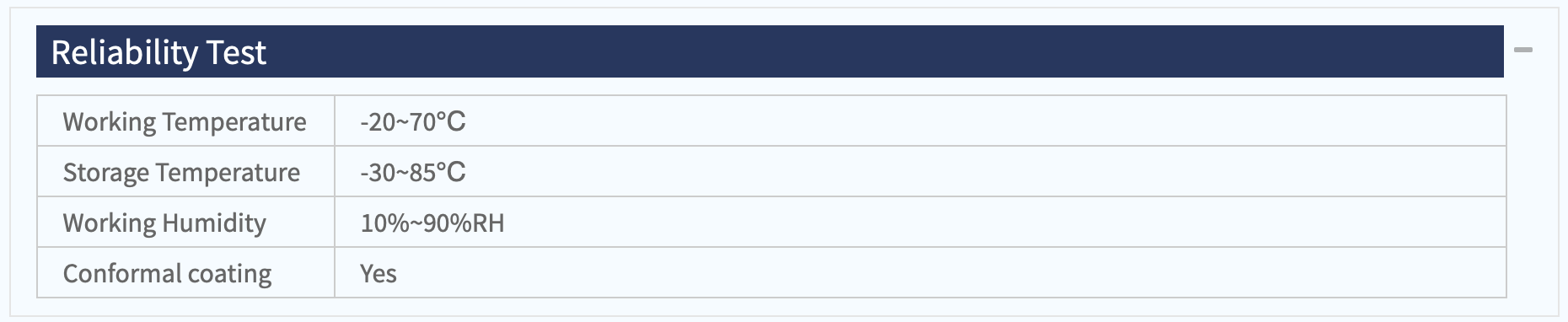This screenshot has width=1568, height=322.
Task: Click the -20~70°C value
Action: [x=412, y=122]
